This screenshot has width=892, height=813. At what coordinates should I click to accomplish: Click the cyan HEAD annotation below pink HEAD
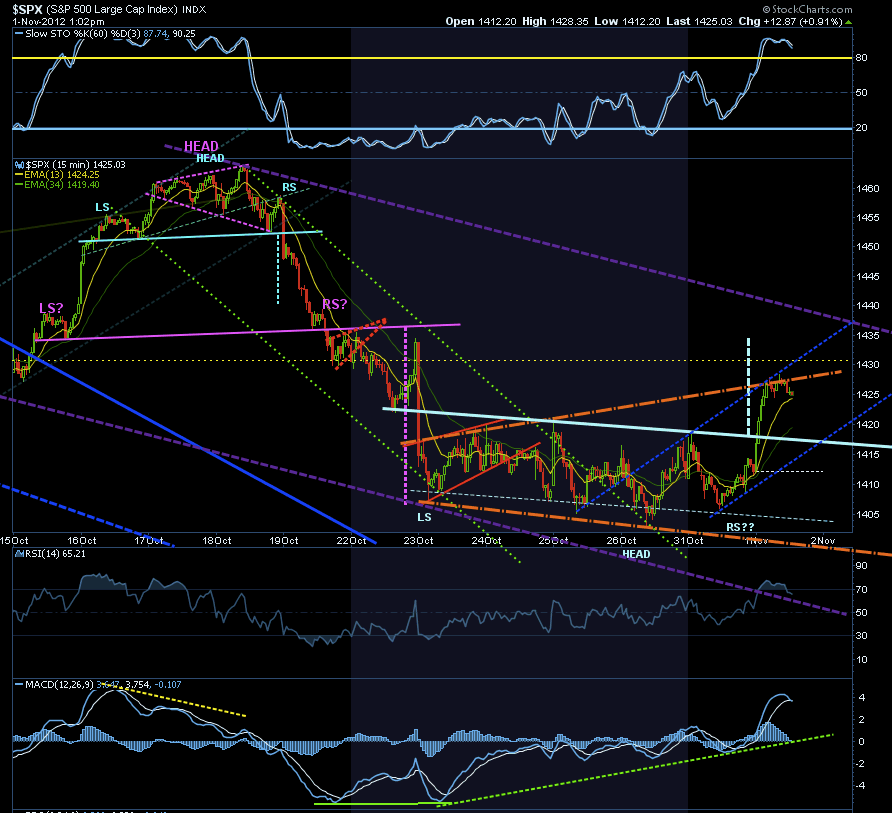210,158
